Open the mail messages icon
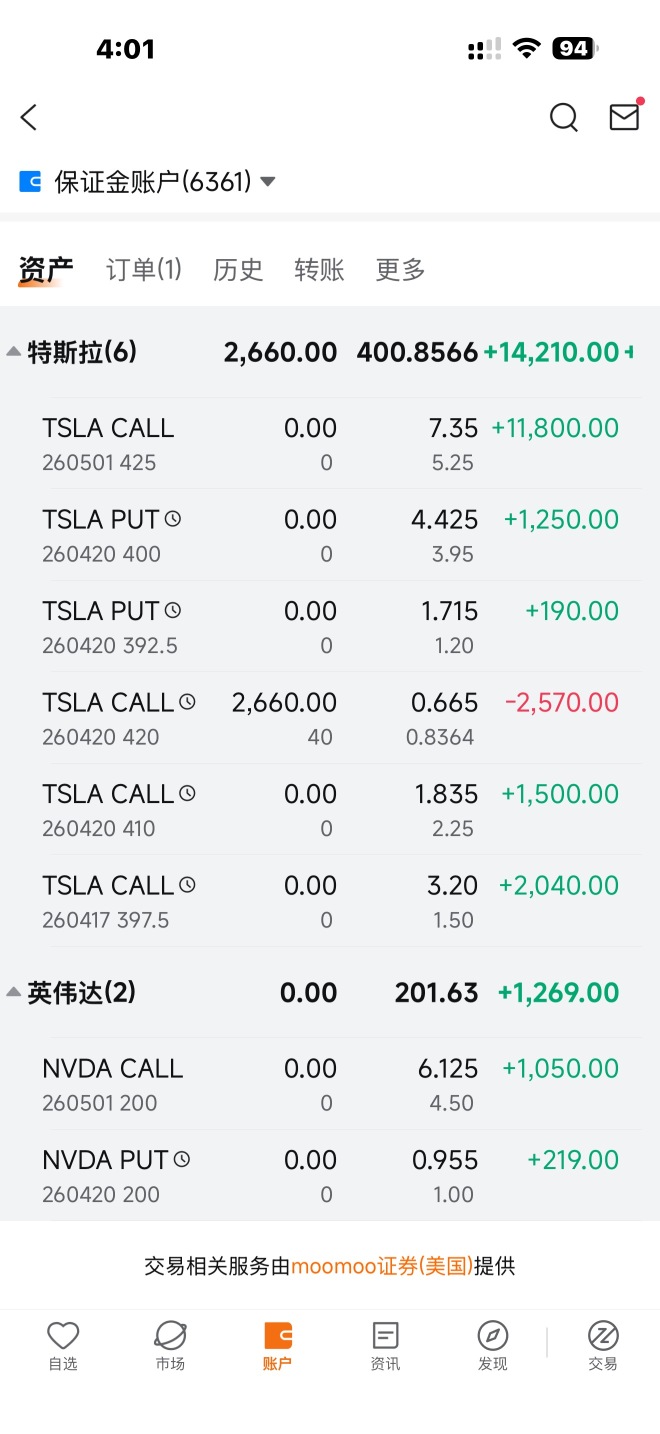Image resolution: width=660 pixels, height=1434 pixels. (x=625, y=116)
